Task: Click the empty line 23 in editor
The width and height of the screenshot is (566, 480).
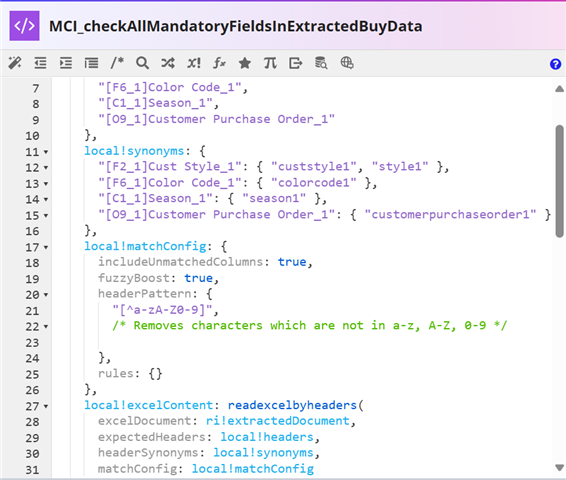Action: point(303,342)
